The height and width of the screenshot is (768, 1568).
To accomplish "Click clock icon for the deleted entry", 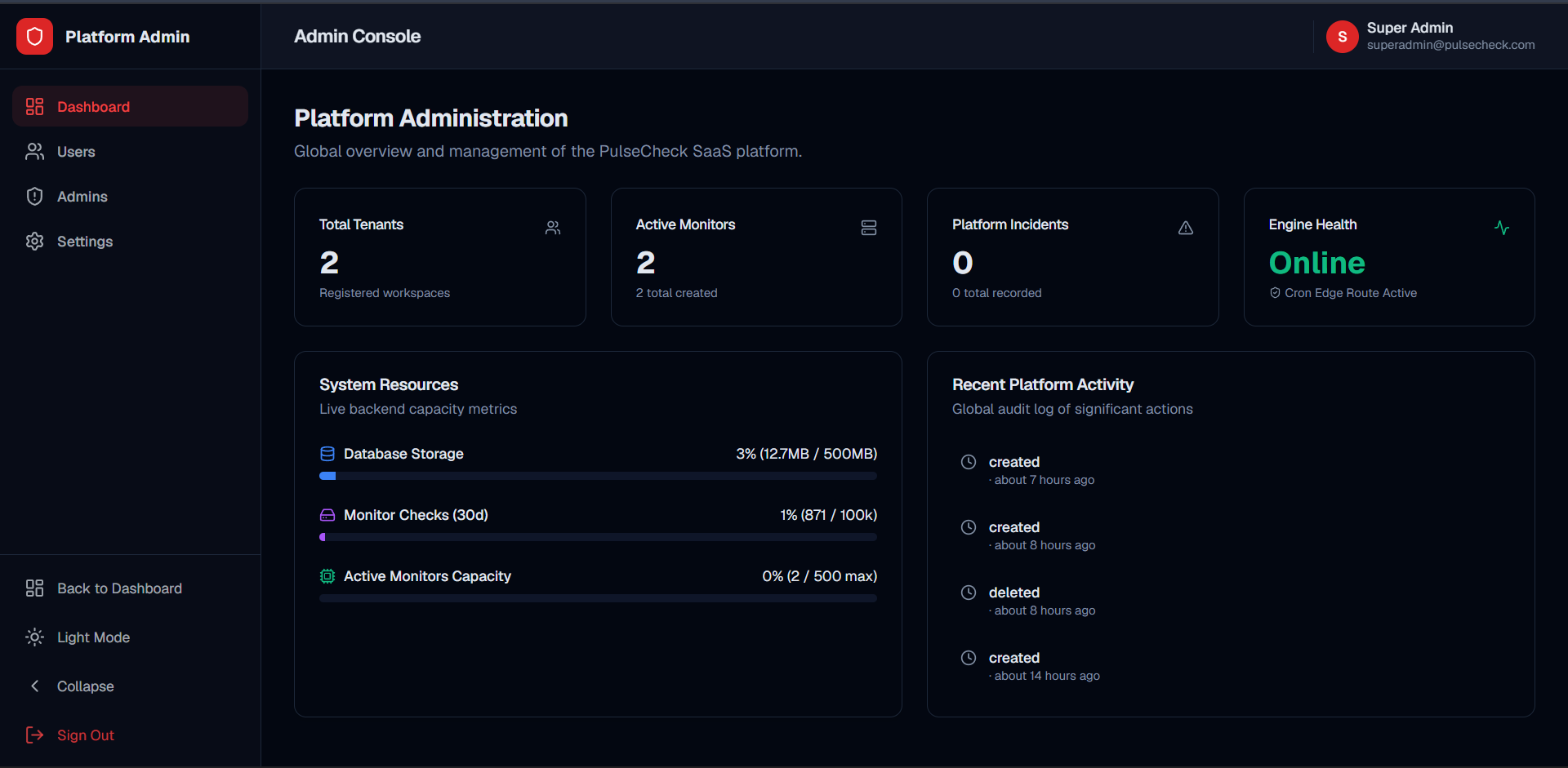I will click(969, 593).
